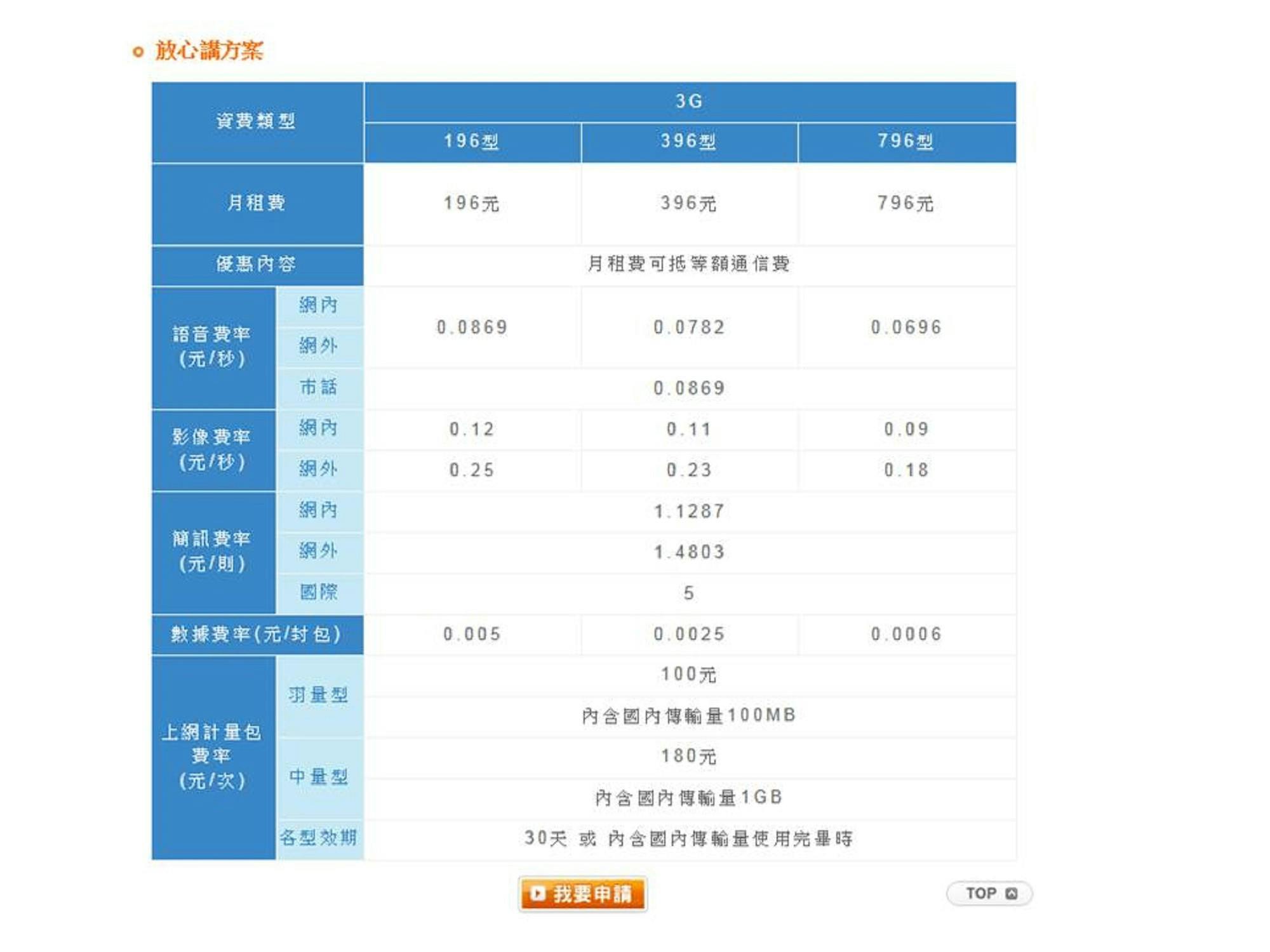
Task: Click the 196元 monthly fee cell
Action: click(474, 203)
